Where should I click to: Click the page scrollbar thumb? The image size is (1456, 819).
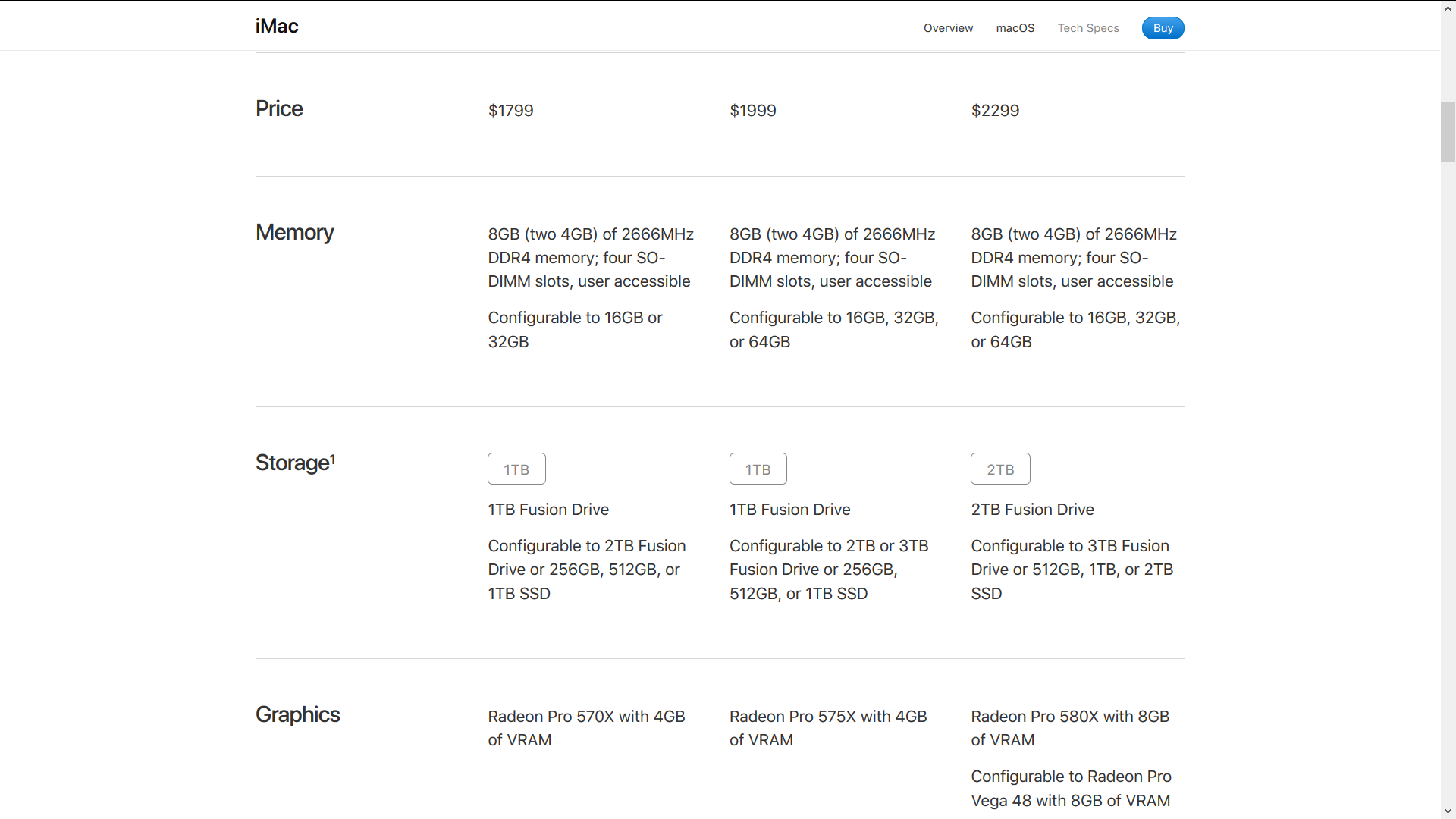pyautogui.click(x=1448, y=131)
